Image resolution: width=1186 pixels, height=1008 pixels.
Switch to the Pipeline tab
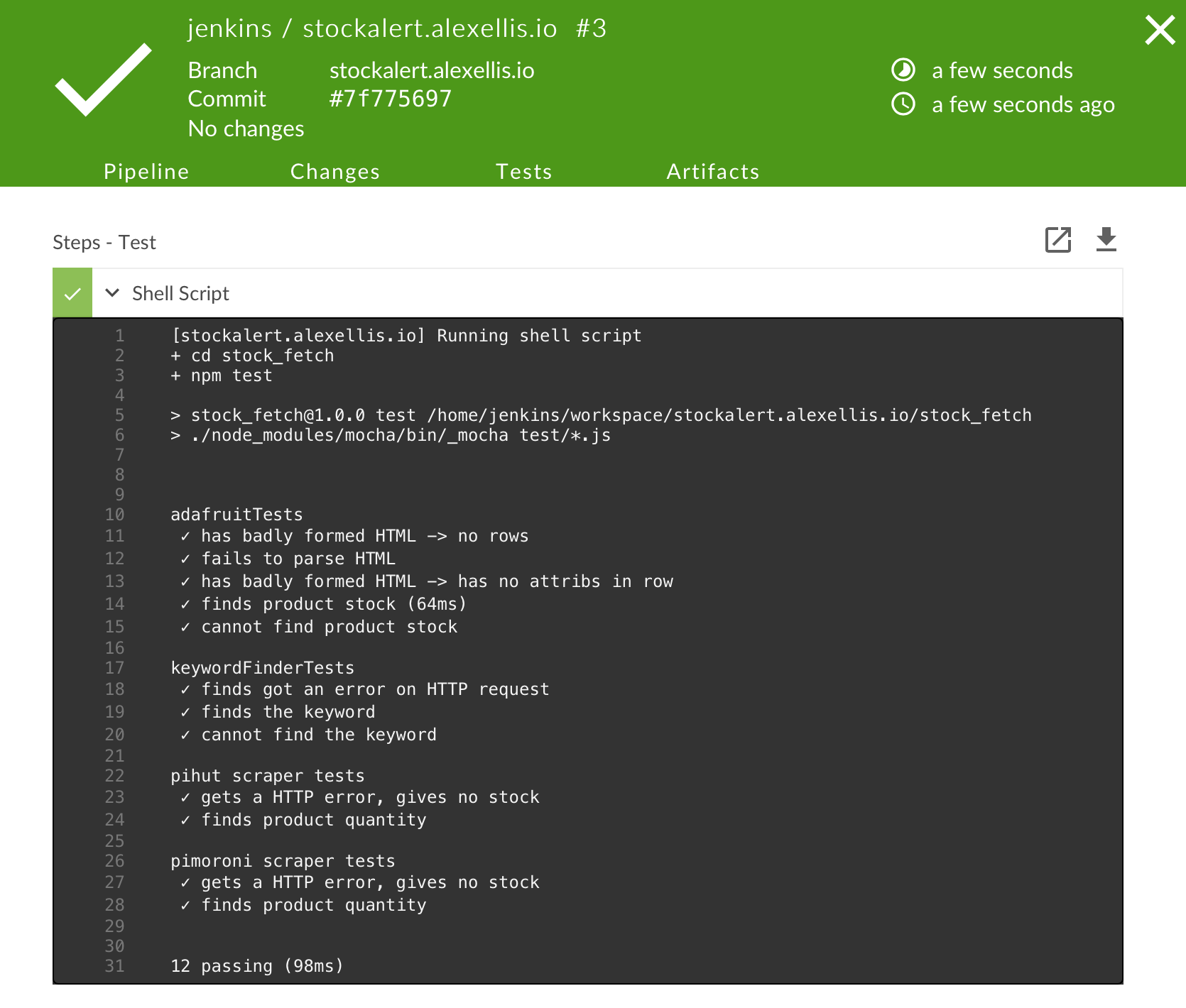coord(146,172)
